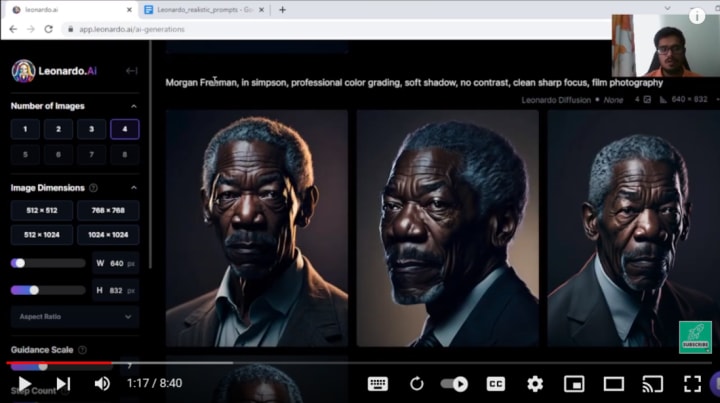The width and height of the screenshot is (720, 403).
Task: Choose 768 × 768 dimensions
Action: tap(108, 210)
